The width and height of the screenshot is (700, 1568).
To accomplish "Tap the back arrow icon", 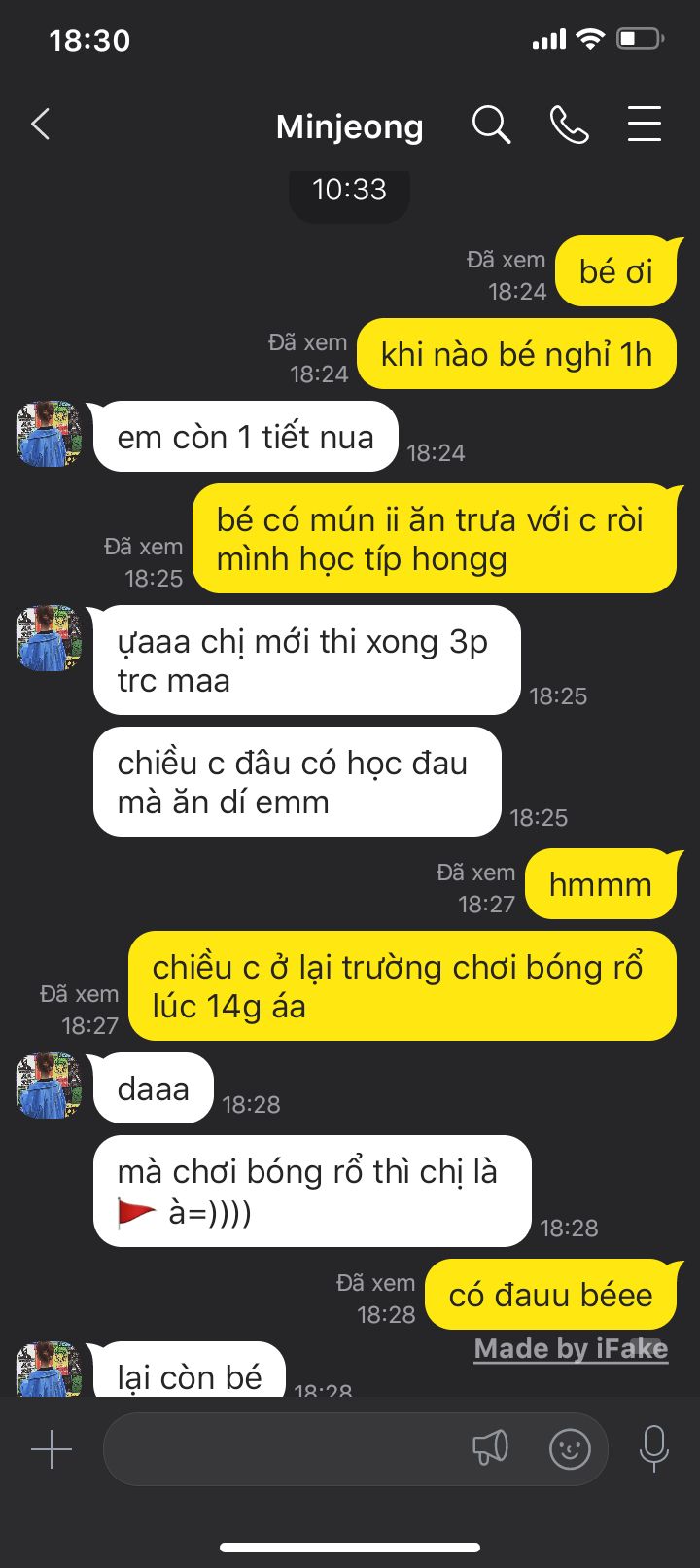I will click(40, 125).
